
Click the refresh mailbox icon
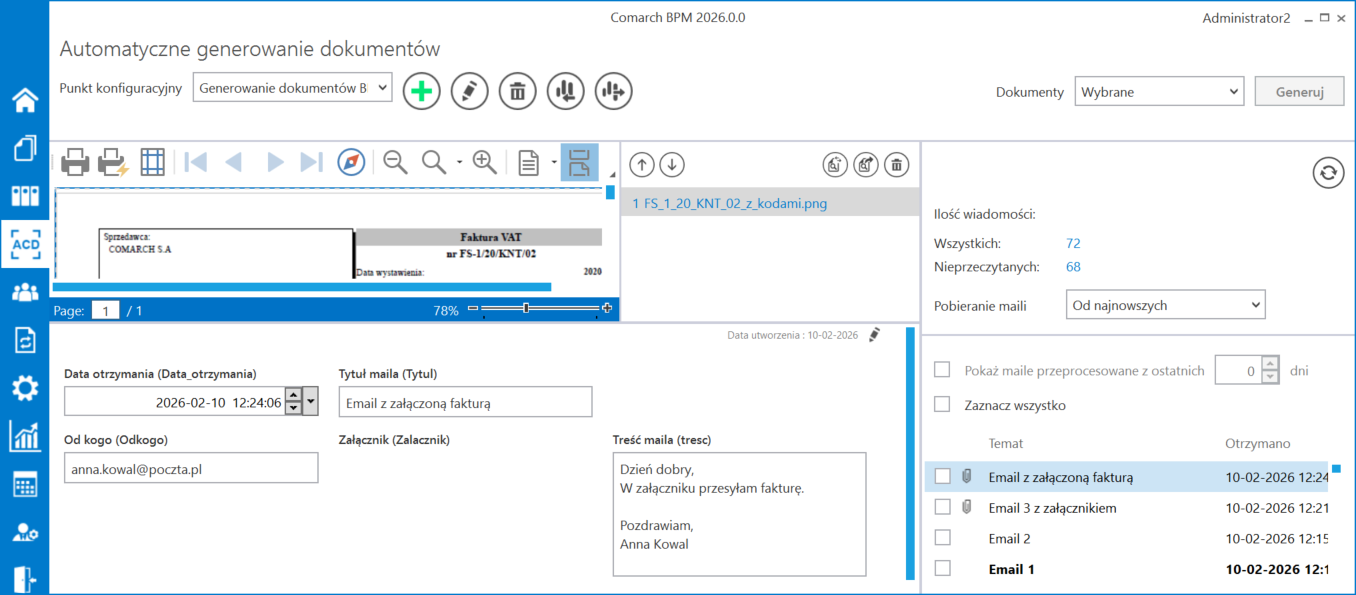pos(1327,173)
